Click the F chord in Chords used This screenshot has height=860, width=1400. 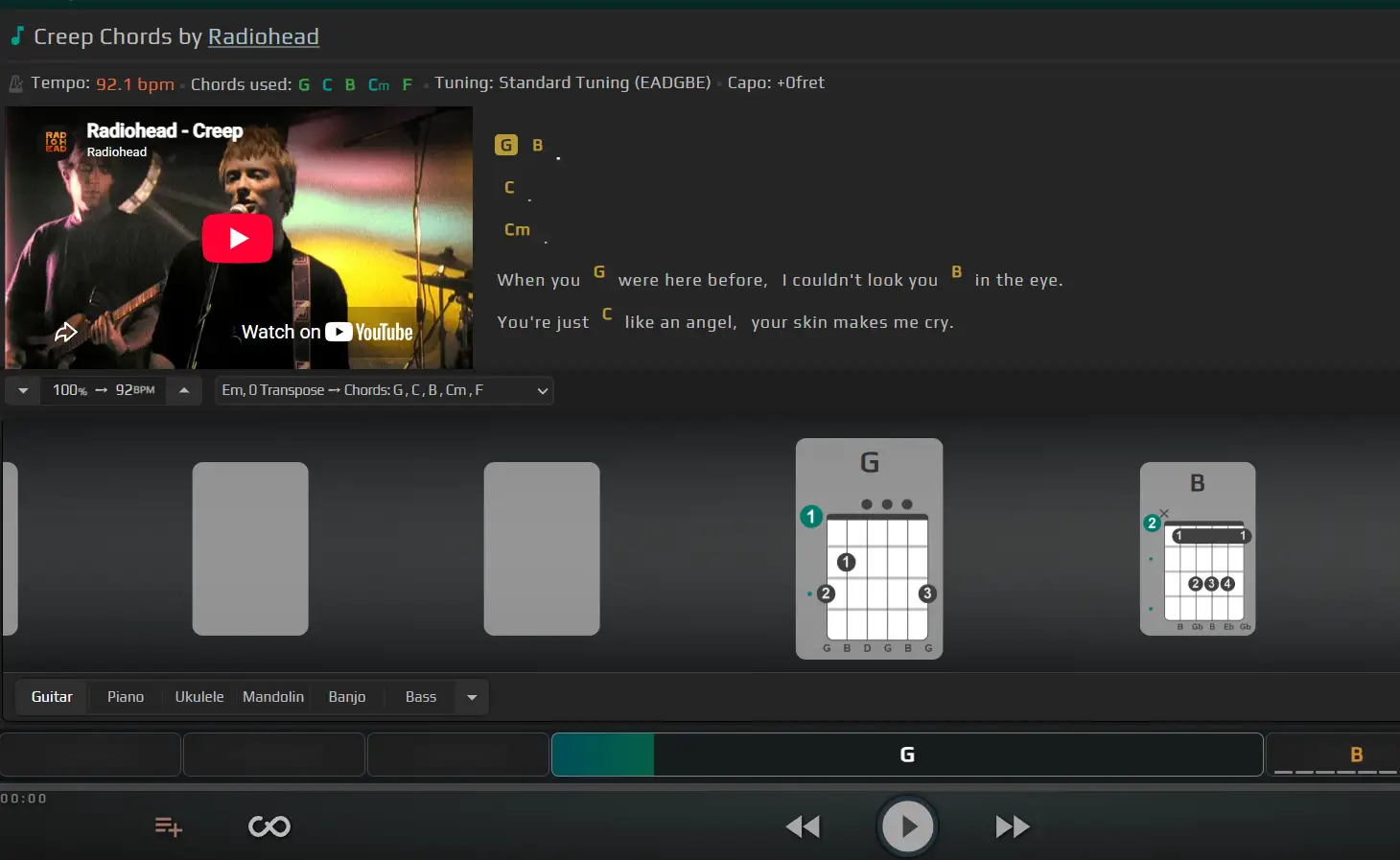pos(408,84)
